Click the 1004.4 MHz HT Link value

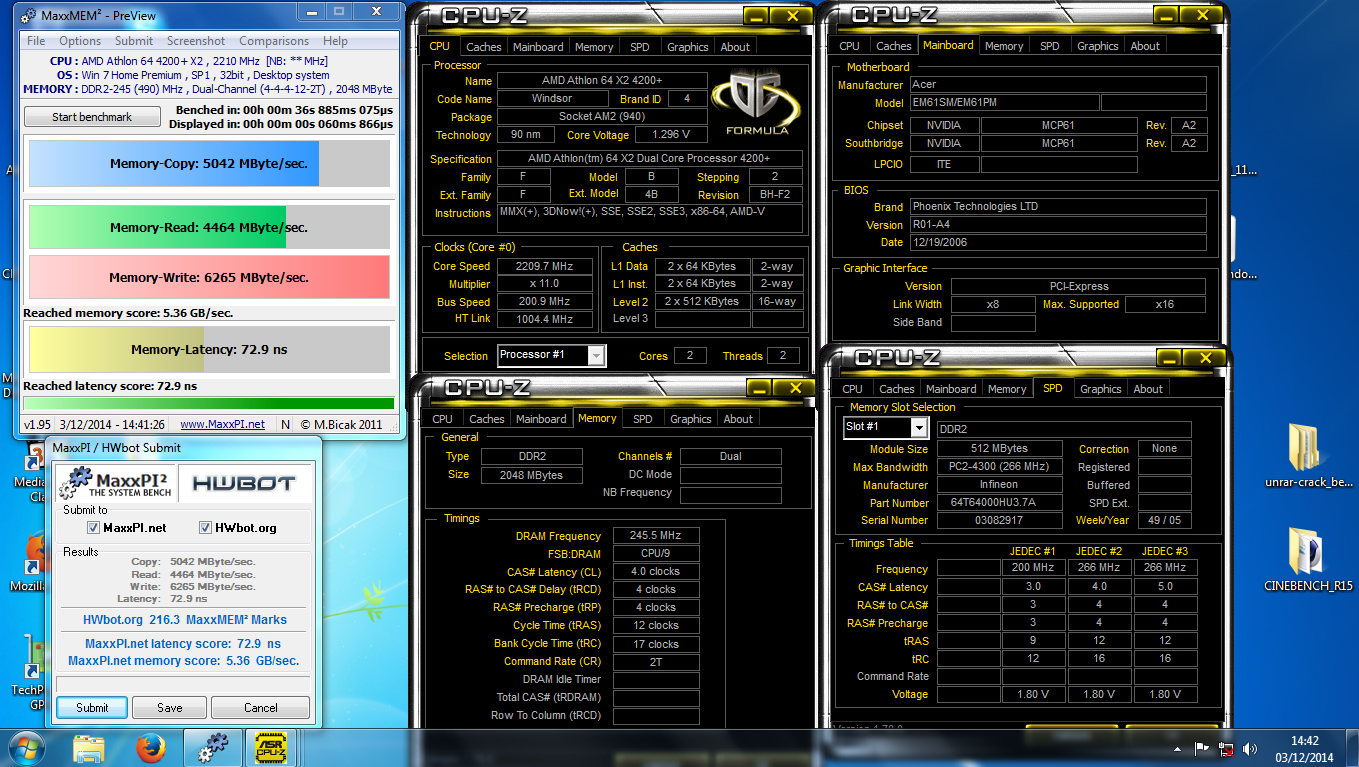[545, 319]
